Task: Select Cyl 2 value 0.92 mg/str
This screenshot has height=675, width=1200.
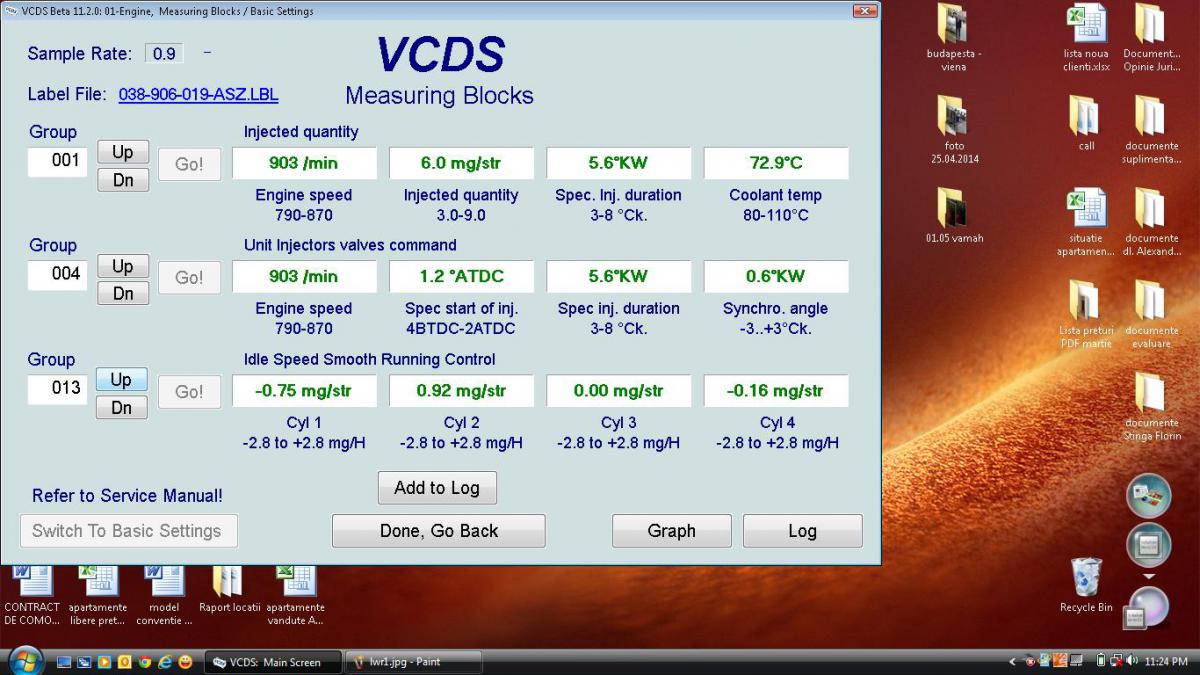Action: click(461, 391)
